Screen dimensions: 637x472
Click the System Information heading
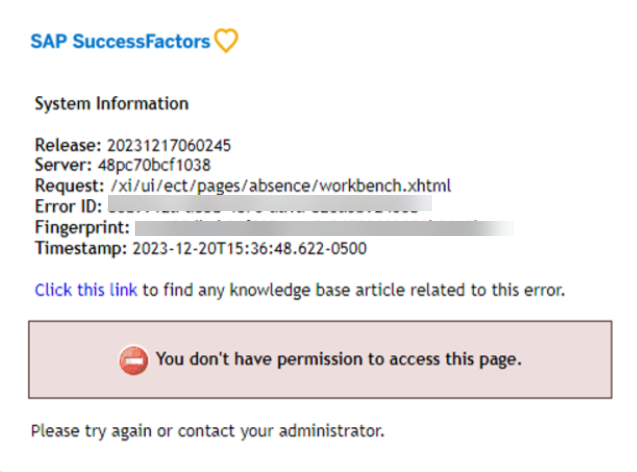tap(111, 104)
